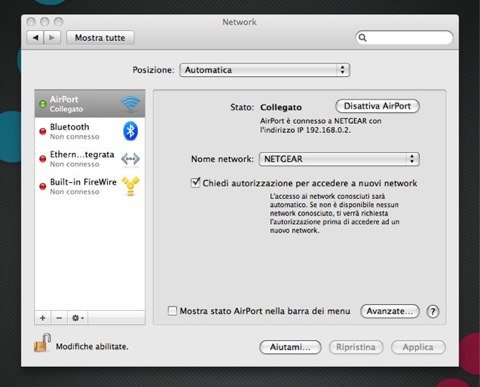The image size is (480, 387).
Task: Click the window close button
Action: coord(31,22)
